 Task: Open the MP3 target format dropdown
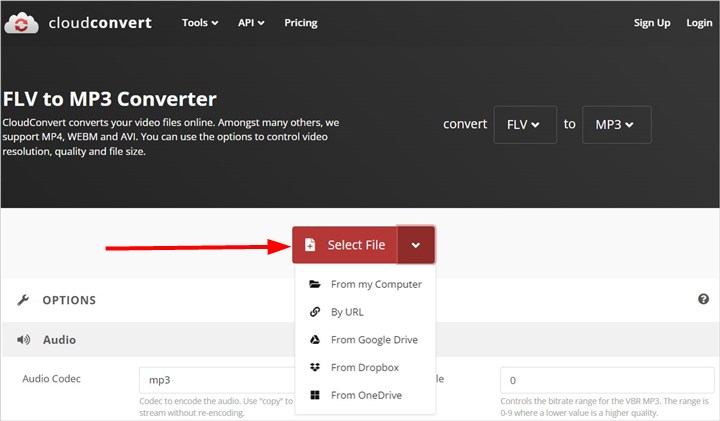616,125
